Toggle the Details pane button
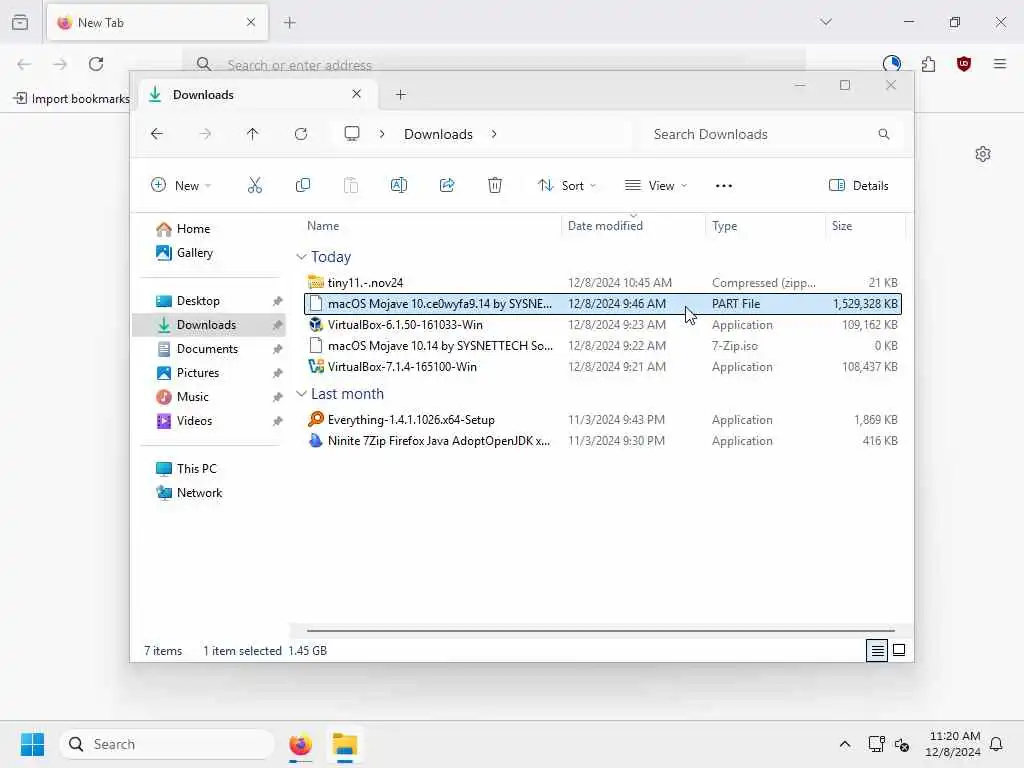1024x768 pixels. (x=859, y=185)
